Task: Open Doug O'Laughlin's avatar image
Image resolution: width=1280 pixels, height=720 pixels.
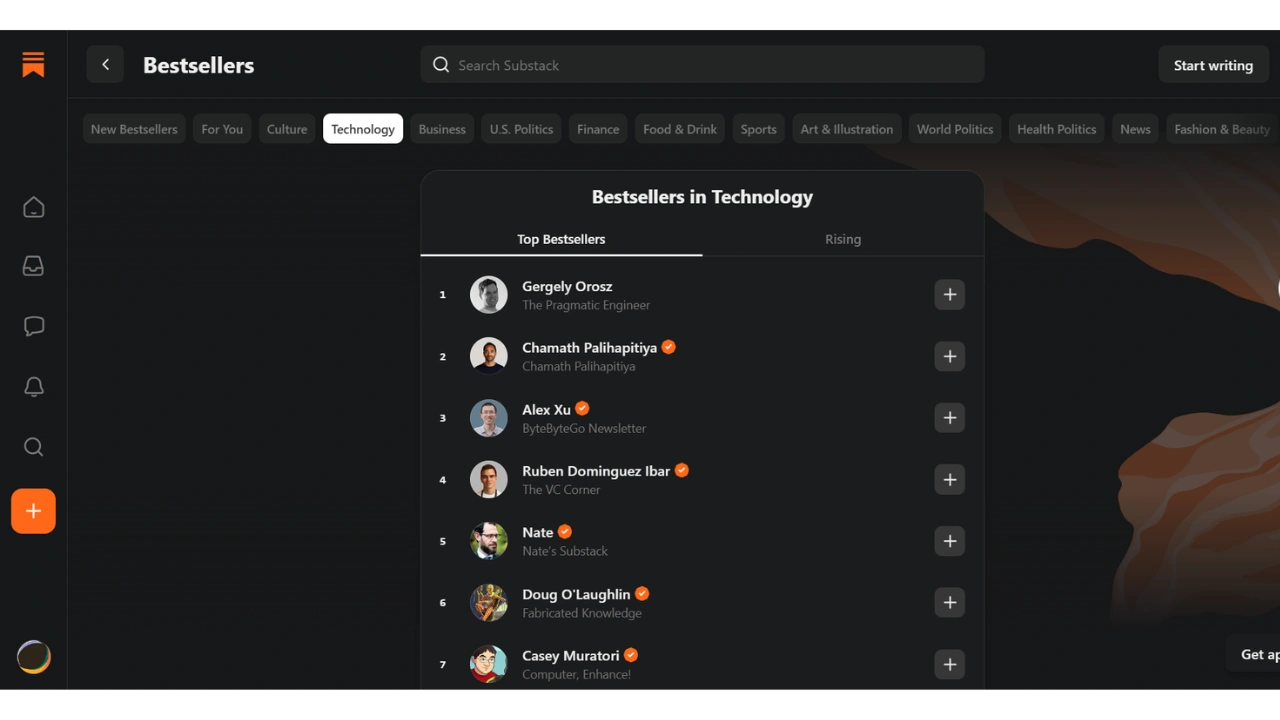Action: coord(489,603)
